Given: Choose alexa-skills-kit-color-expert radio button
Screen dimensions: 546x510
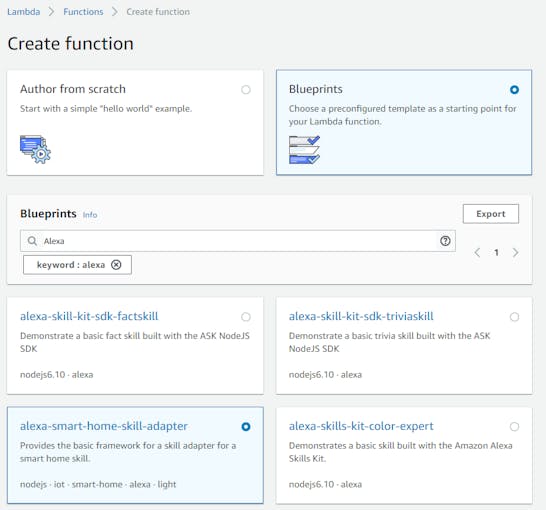Looking at the screenshot, I should [514, 426].
